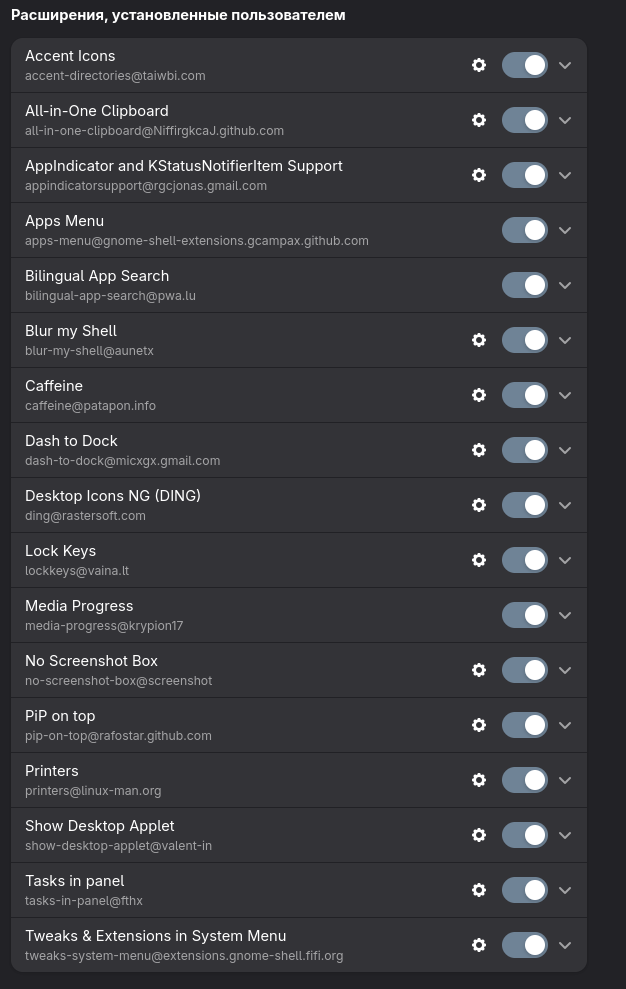Open PiP on top settings gear
The image size is (626, 989).
click(x=479, y=725)
